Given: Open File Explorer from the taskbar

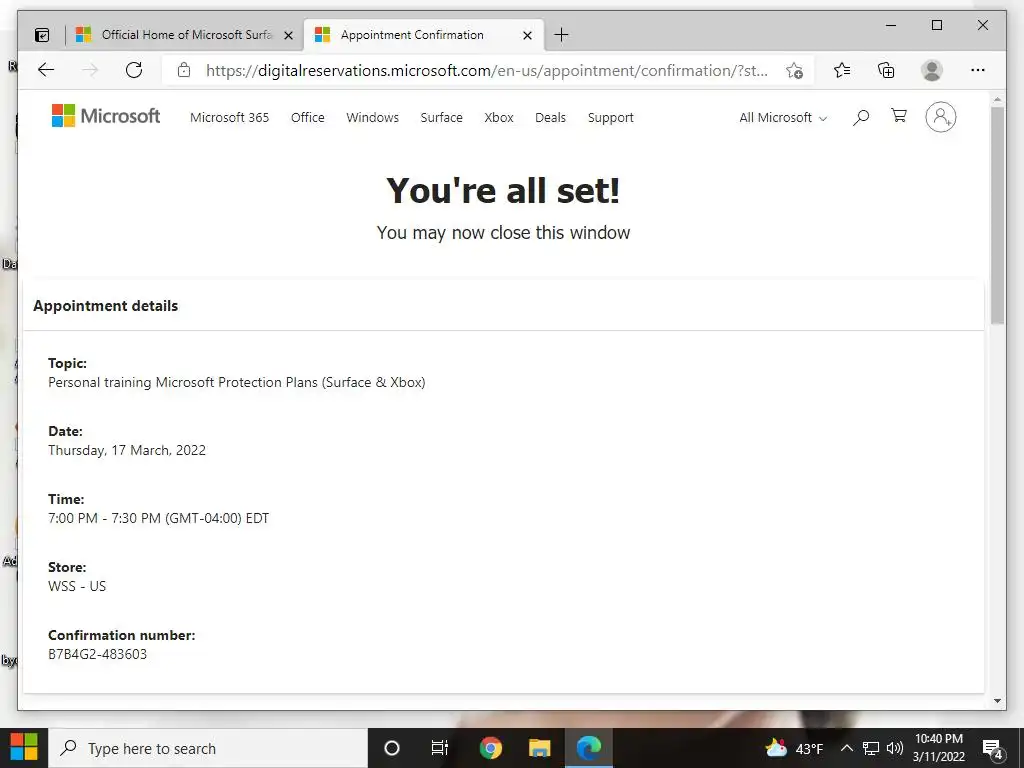Looking at the screenshot, I should pyautogui.click(x=539, y=748).
